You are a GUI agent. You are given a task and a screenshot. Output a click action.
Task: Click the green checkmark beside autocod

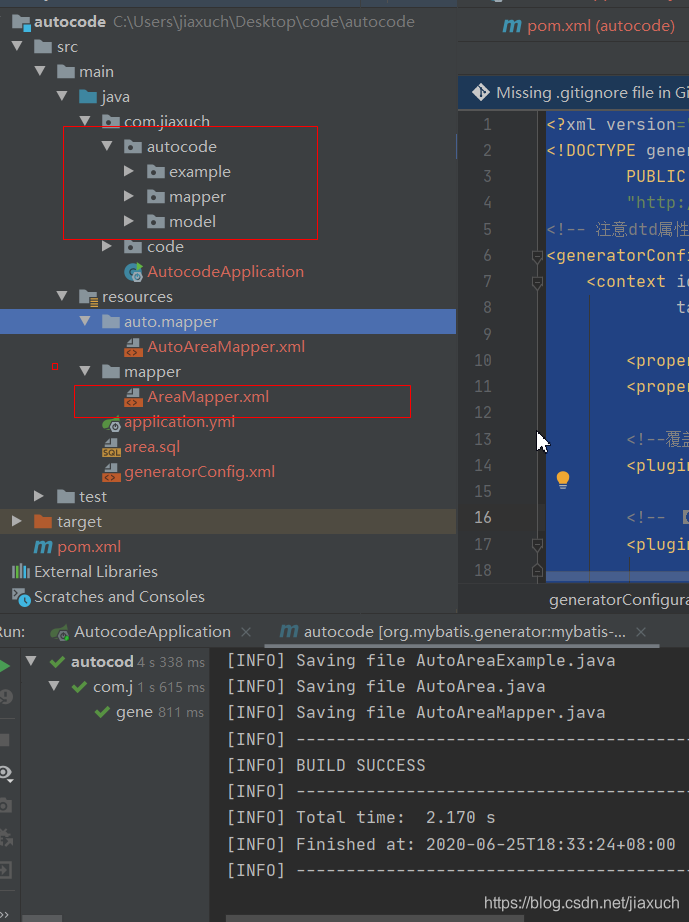pos(57,662)
